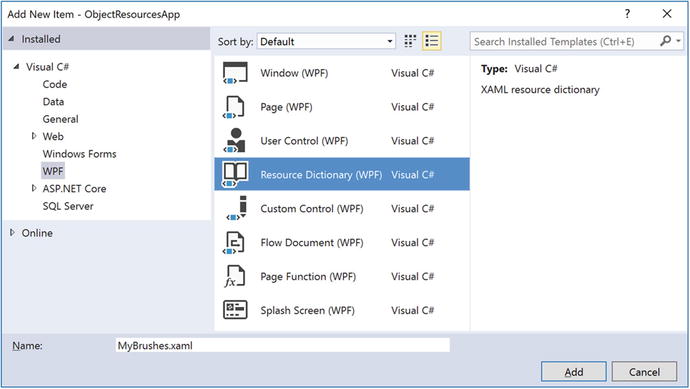Expand the Web tree node
This screenshot has height=389, width=690.
[x=34, y=136]
